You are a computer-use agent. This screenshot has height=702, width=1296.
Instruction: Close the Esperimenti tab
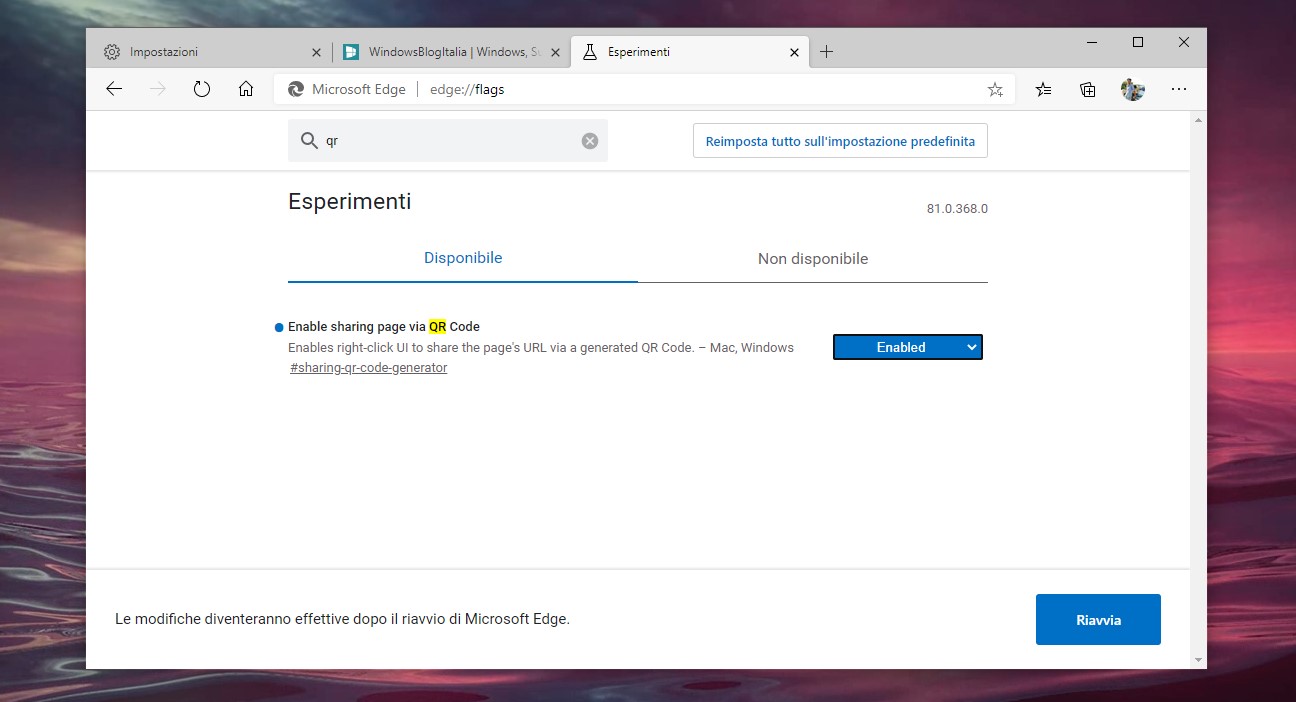(x=795, y=52)
